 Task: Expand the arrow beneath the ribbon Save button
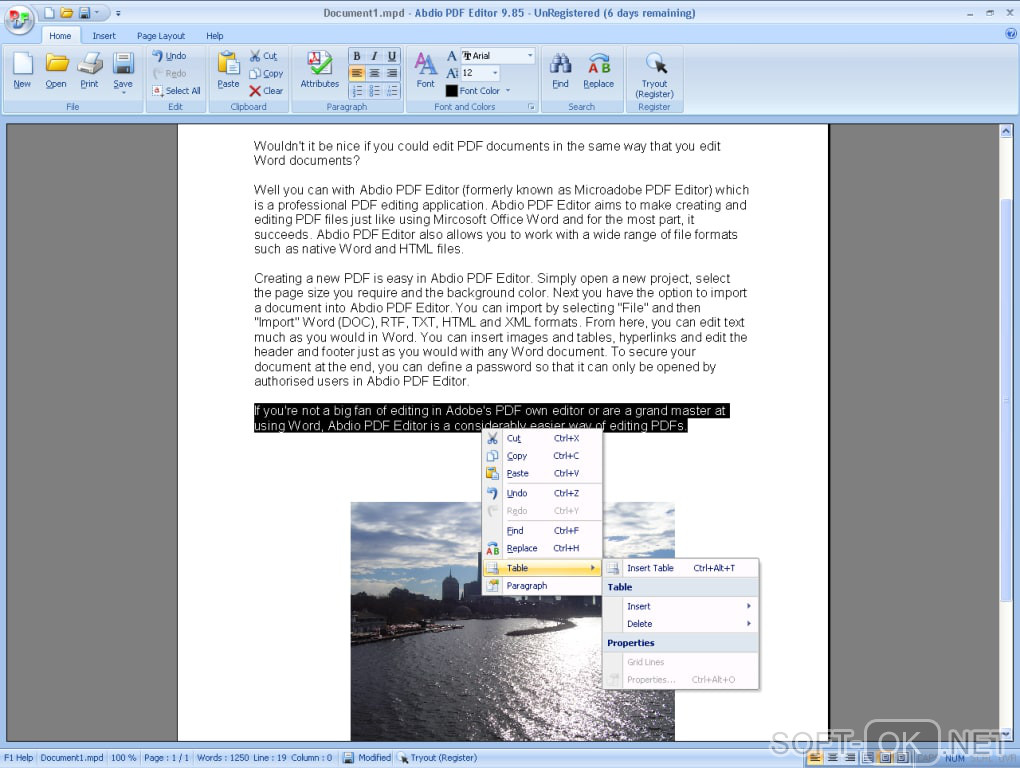123,93
